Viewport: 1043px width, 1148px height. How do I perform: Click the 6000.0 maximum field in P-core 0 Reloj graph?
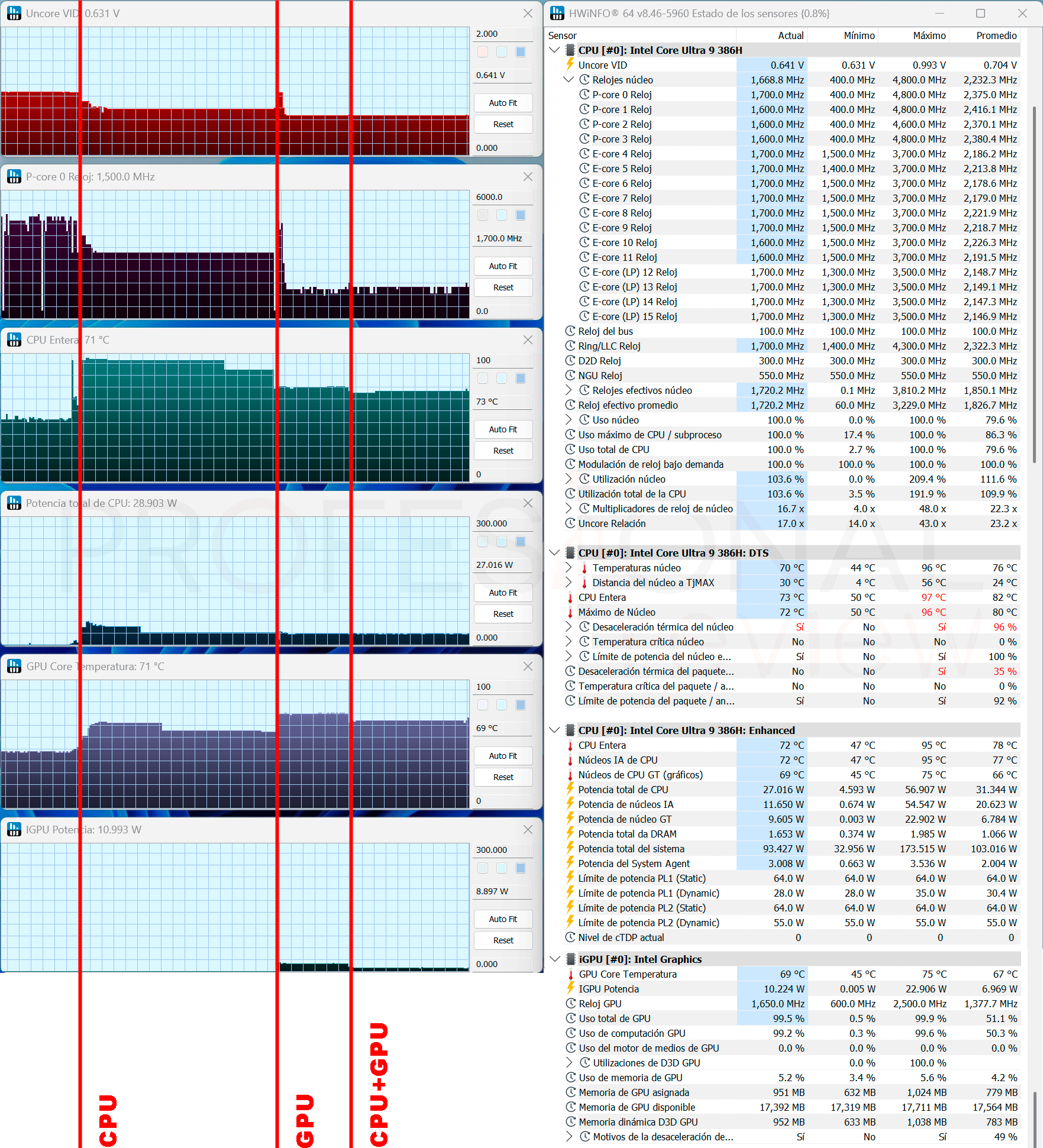503,197
